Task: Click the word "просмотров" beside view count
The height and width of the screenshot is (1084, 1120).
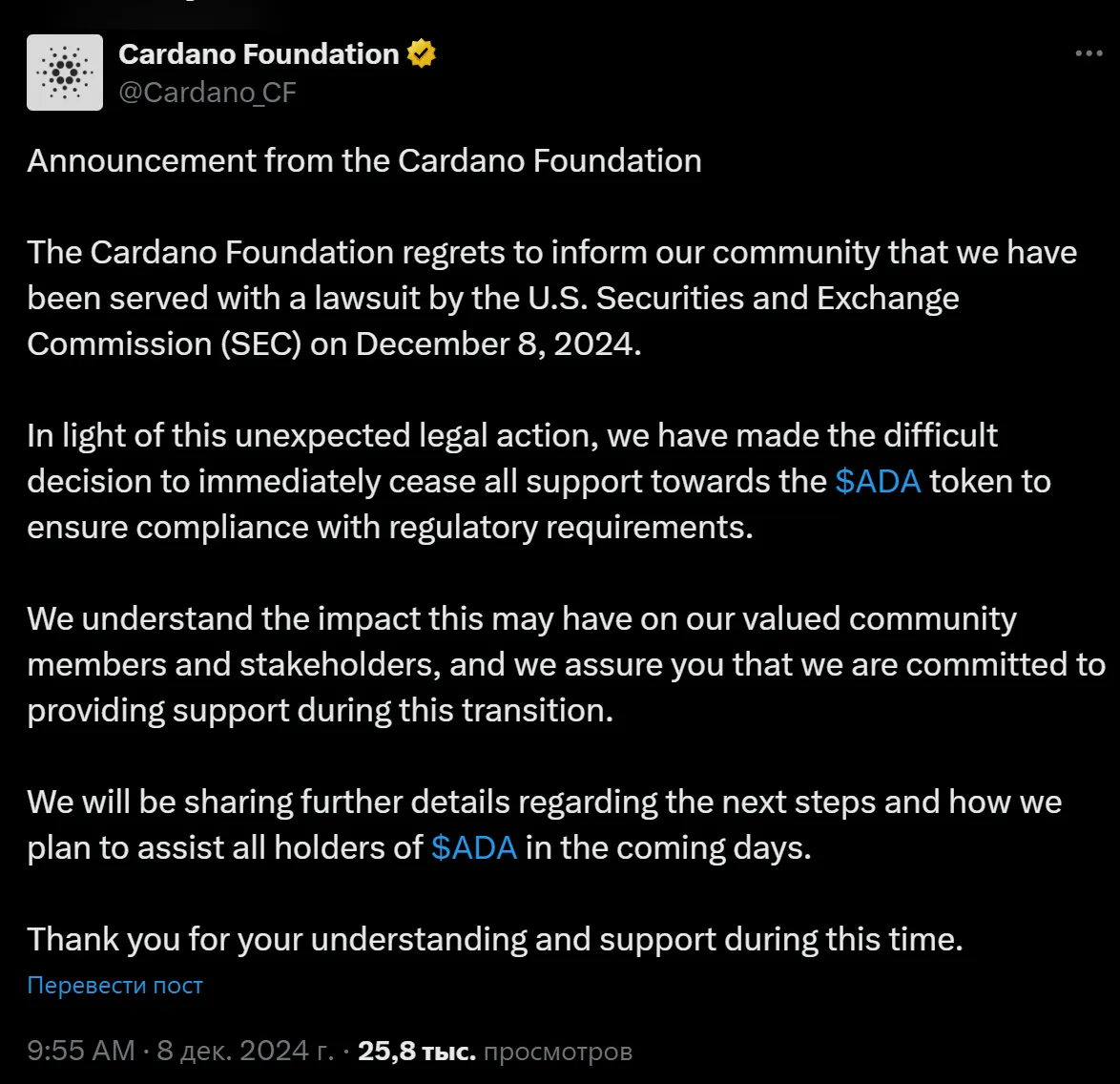Action: (558, 1052)
